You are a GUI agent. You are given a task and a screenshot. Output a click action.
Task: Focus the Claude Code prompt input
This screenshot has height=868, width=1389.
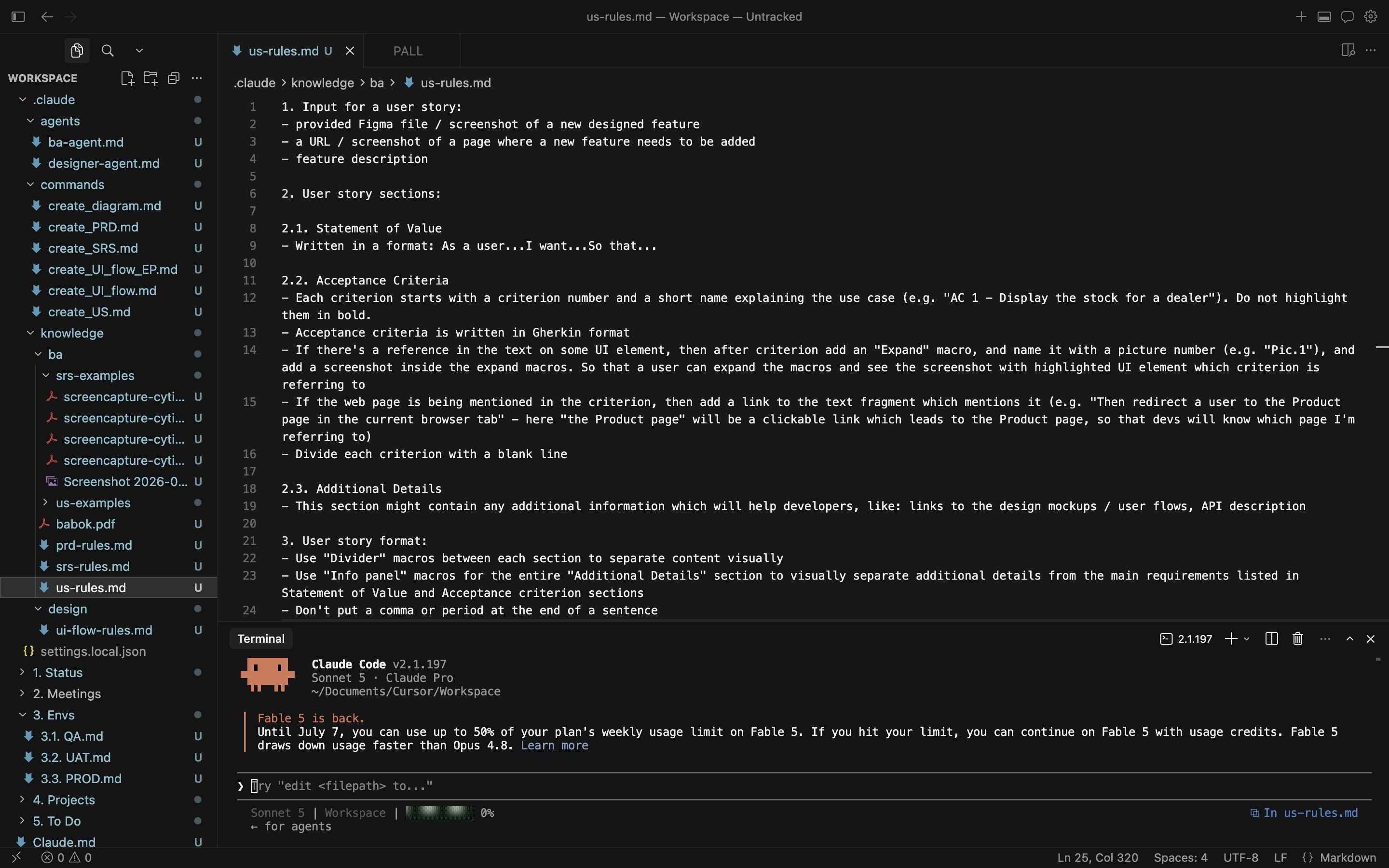tap(803, 786)
